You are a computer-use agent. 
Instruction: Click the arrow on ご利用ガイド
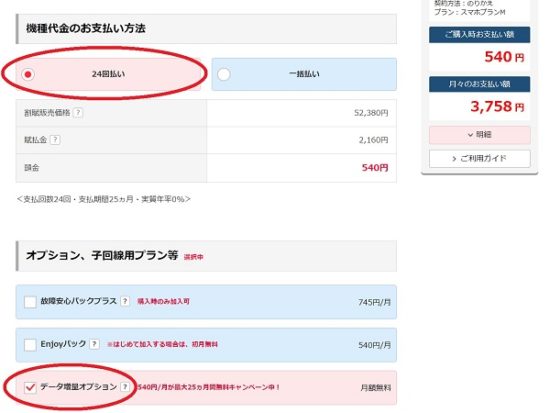pyautogui.click(x=454, y=159)
